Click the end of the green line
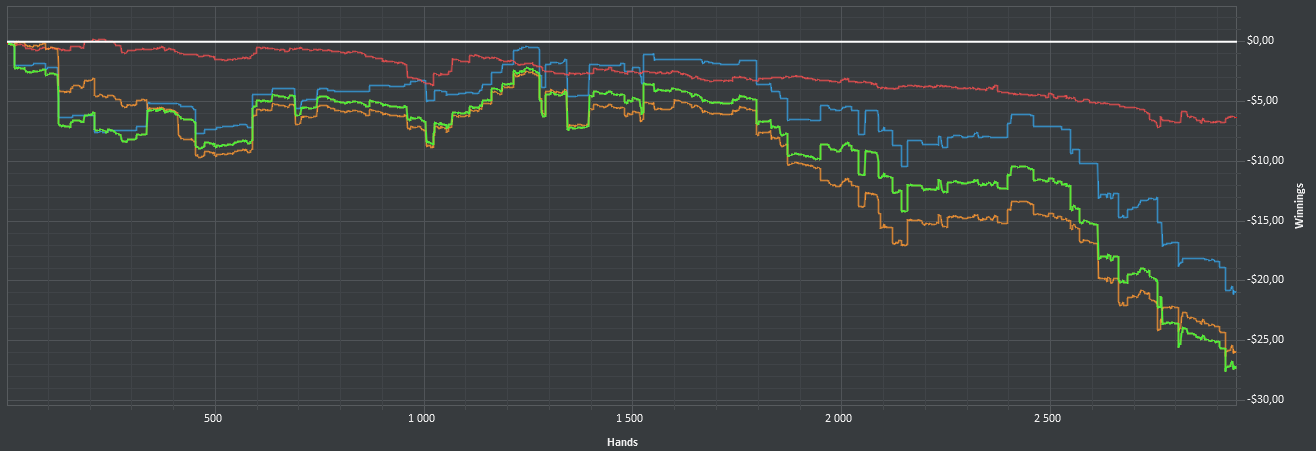The width and height of the screenshot is (1316, 451). click(1235, 368)
